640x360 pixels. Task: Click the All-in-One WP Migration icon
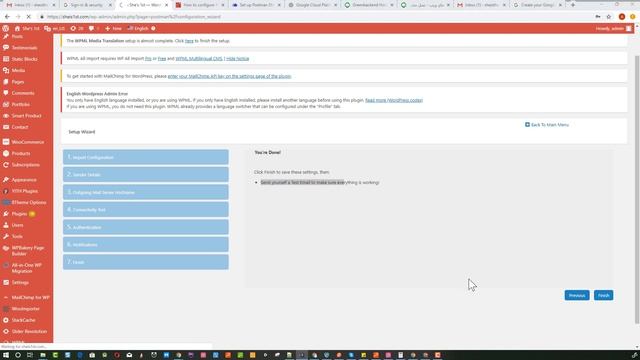click(6, 265)
